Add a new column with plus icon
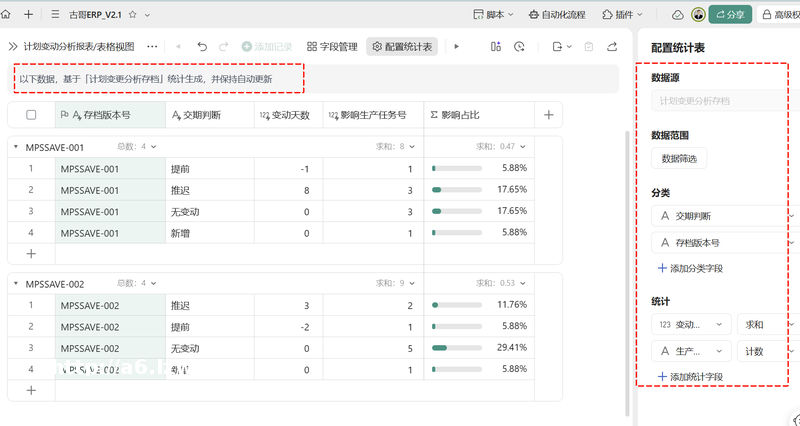The image size is (800, 426). pos(548,115)
